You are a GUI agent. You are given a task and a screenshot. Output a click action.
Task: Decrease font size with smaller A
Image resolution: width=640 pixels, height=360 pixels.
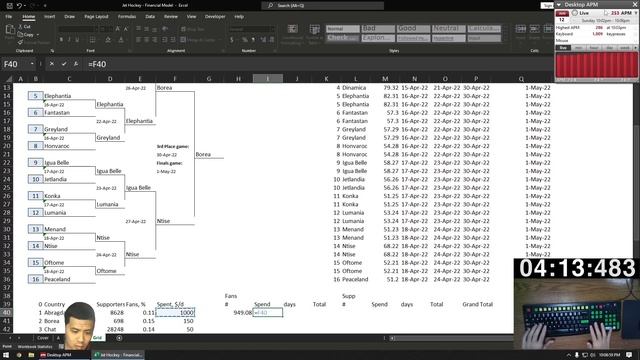(x=126, y=29)
